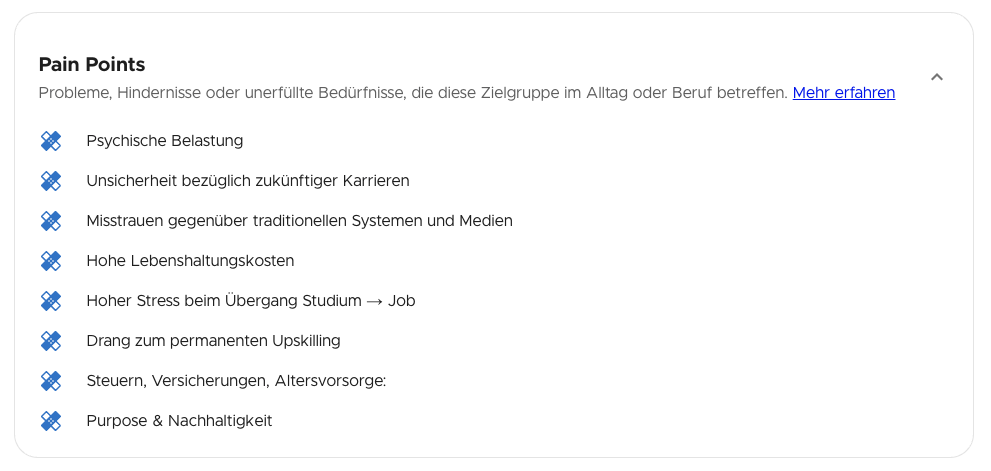The image size is (991, 471).
Task: Collapse the Pain Points section chevron
Action: [937, 77]
